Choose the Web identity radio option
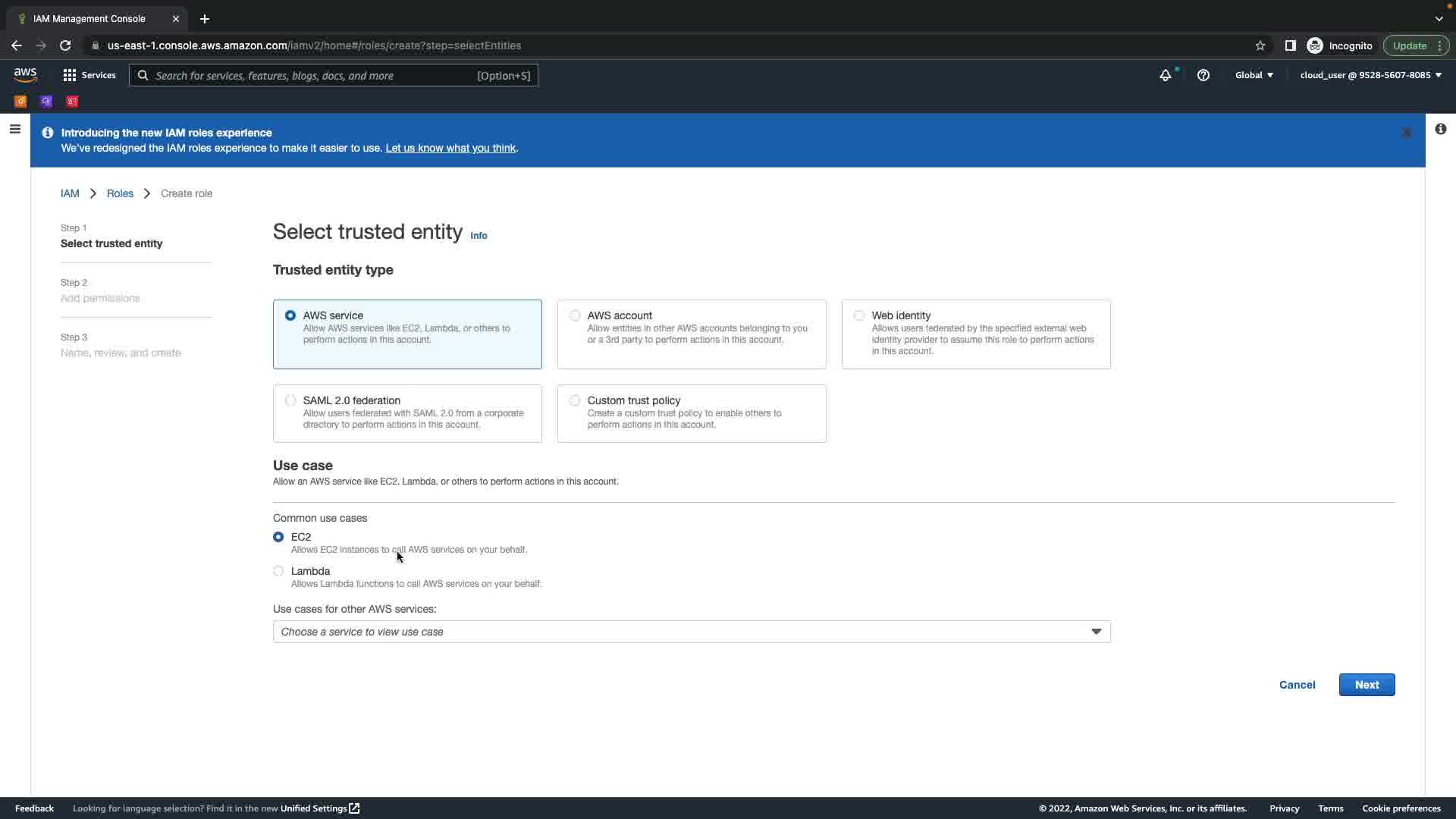This screenshot has width=1456, height=819. [859, 315]
